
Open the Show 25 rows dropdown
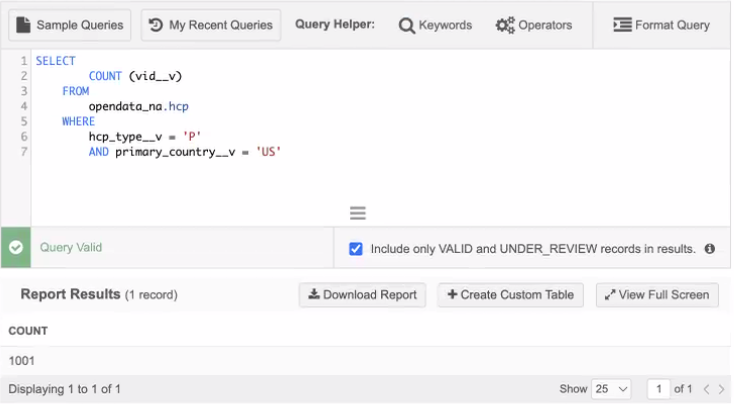(x=611, y=389)
